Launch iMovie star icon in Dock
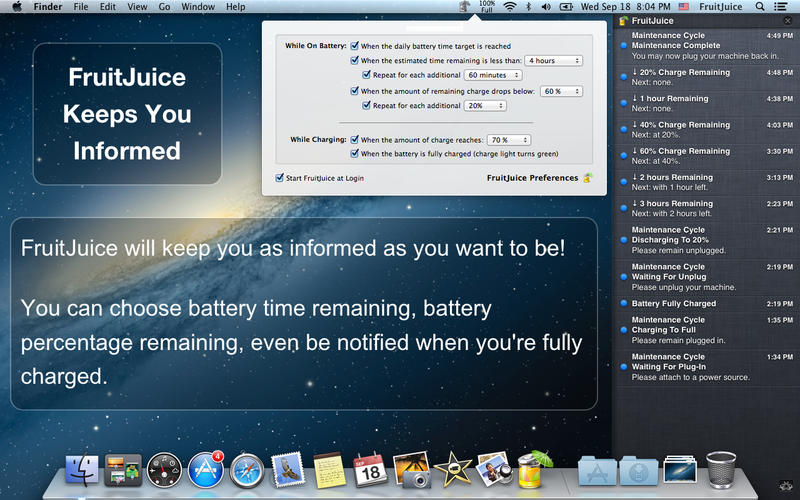Screen dimensions: 800x500 point(453,469)
